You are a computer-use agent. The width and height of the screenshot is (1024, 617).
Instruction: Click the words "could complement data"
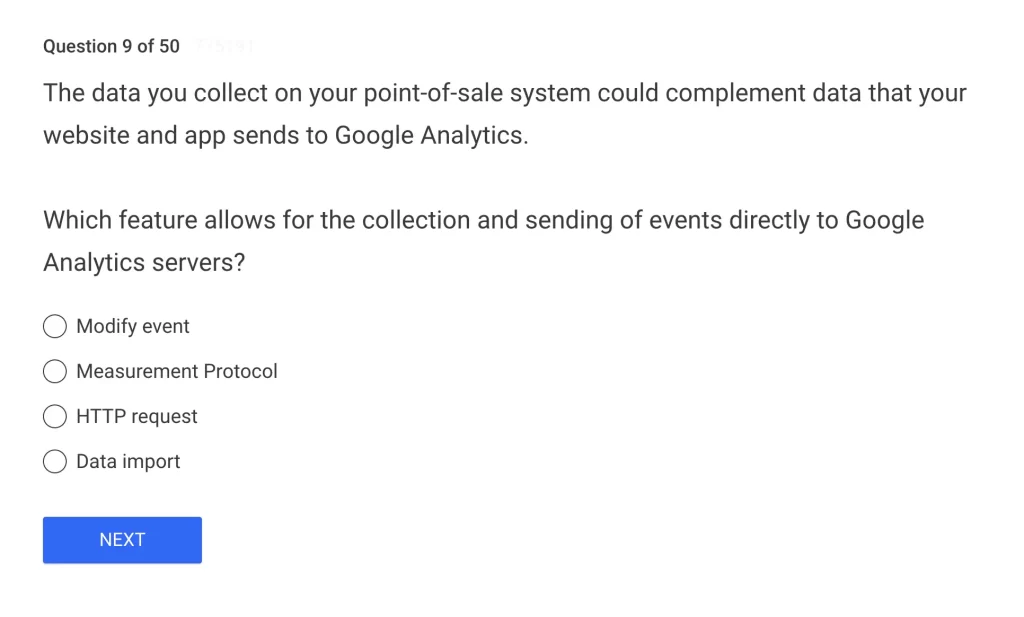715,93
